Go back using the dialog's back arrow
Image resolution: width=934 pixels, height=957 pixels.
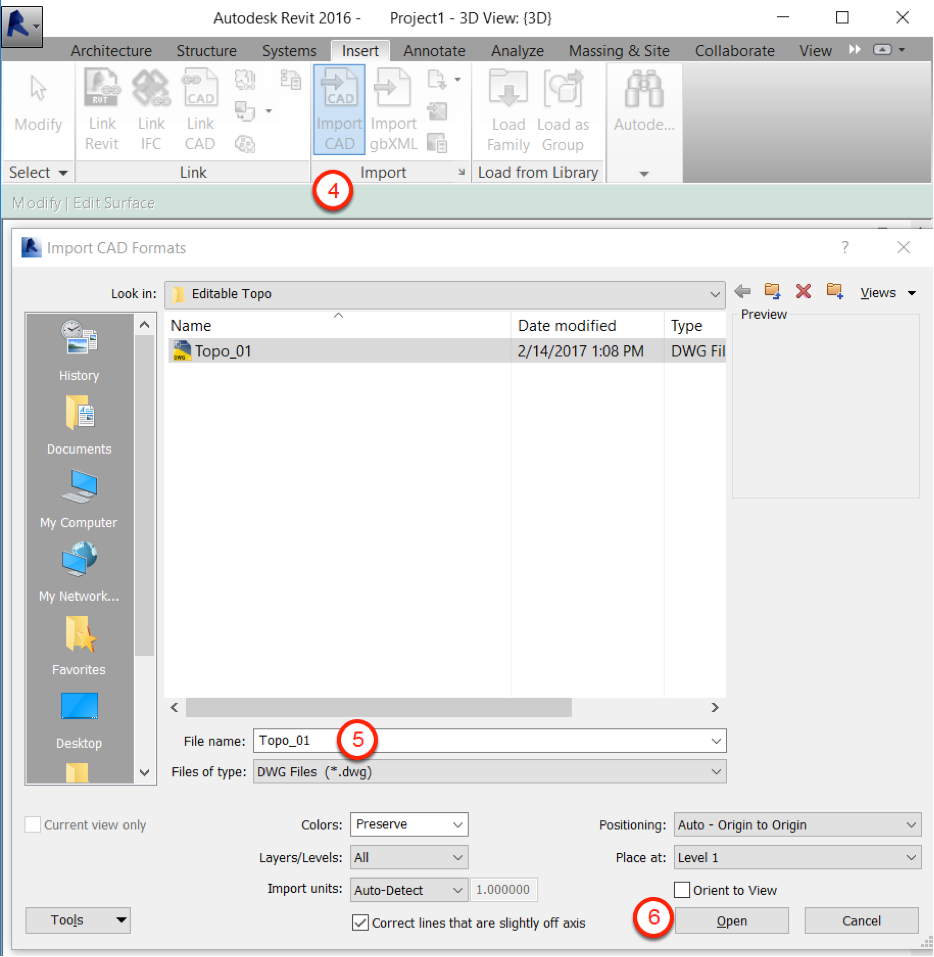pyautogui.click(x=742, y=292)
